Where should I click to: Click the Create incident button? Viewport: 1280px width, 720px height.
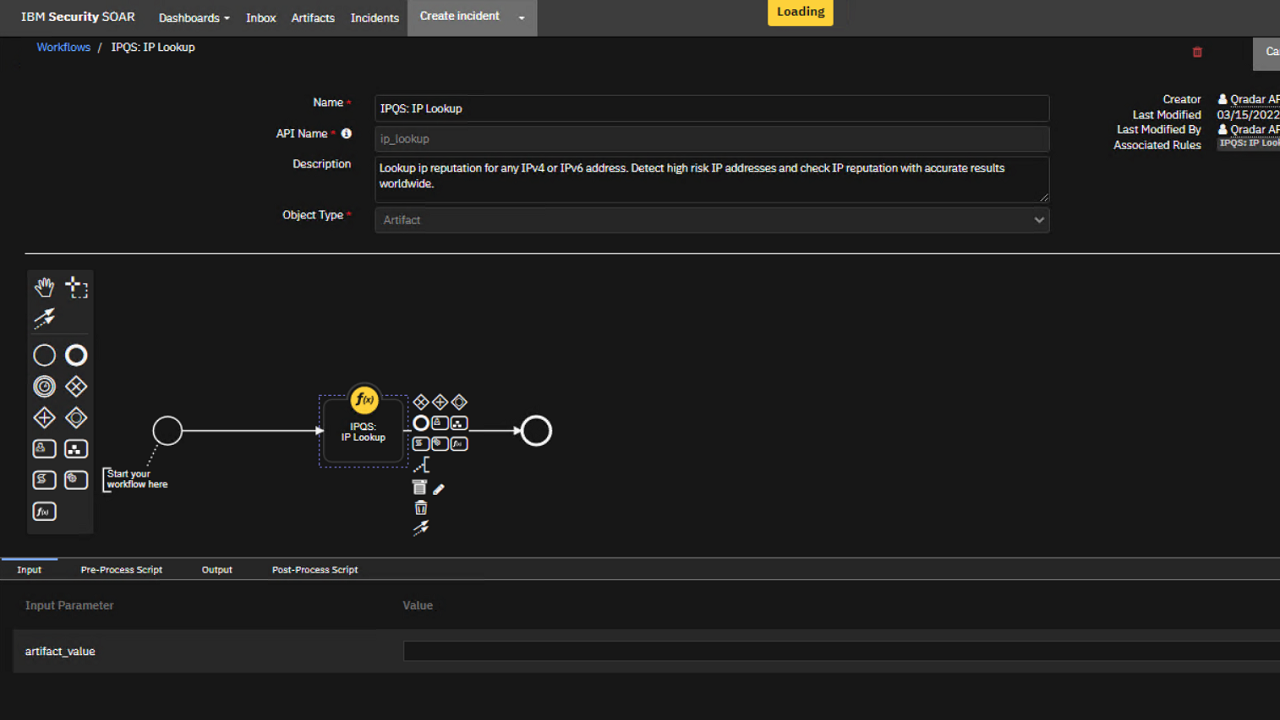coord(459,17)
